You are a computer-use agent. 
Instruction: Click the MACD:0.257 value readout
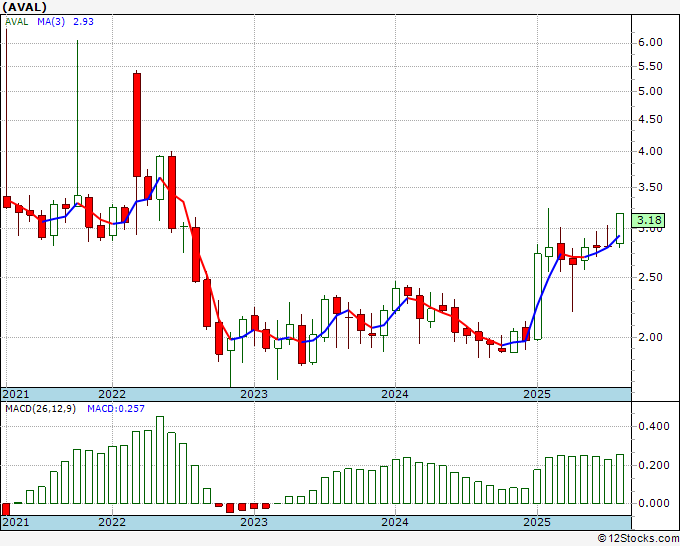coord(116,409)
